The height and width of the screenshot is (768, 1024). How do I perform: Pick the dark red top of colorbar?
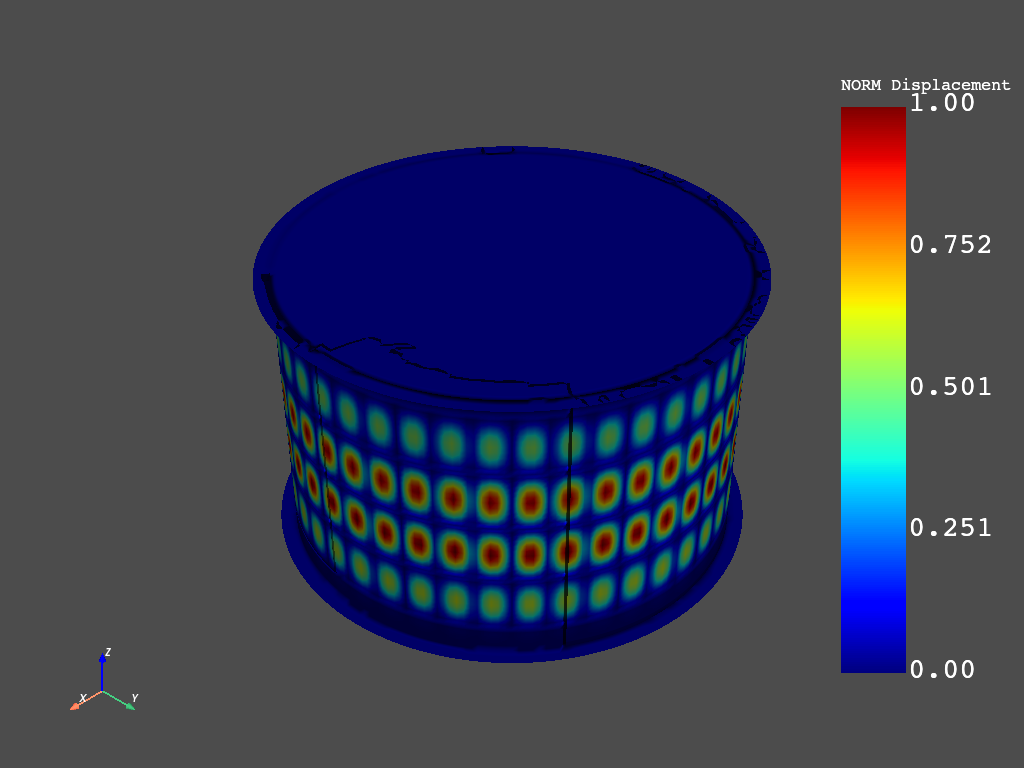coord(873,115)
